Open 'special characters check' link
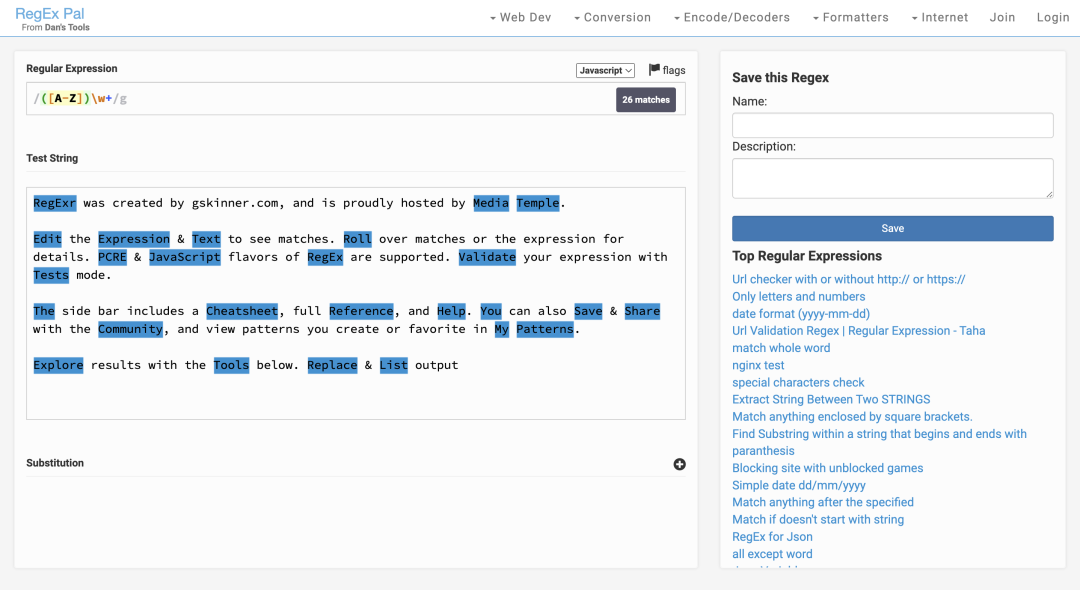Viewport: 1080px width, 590px height. (798, 383)
